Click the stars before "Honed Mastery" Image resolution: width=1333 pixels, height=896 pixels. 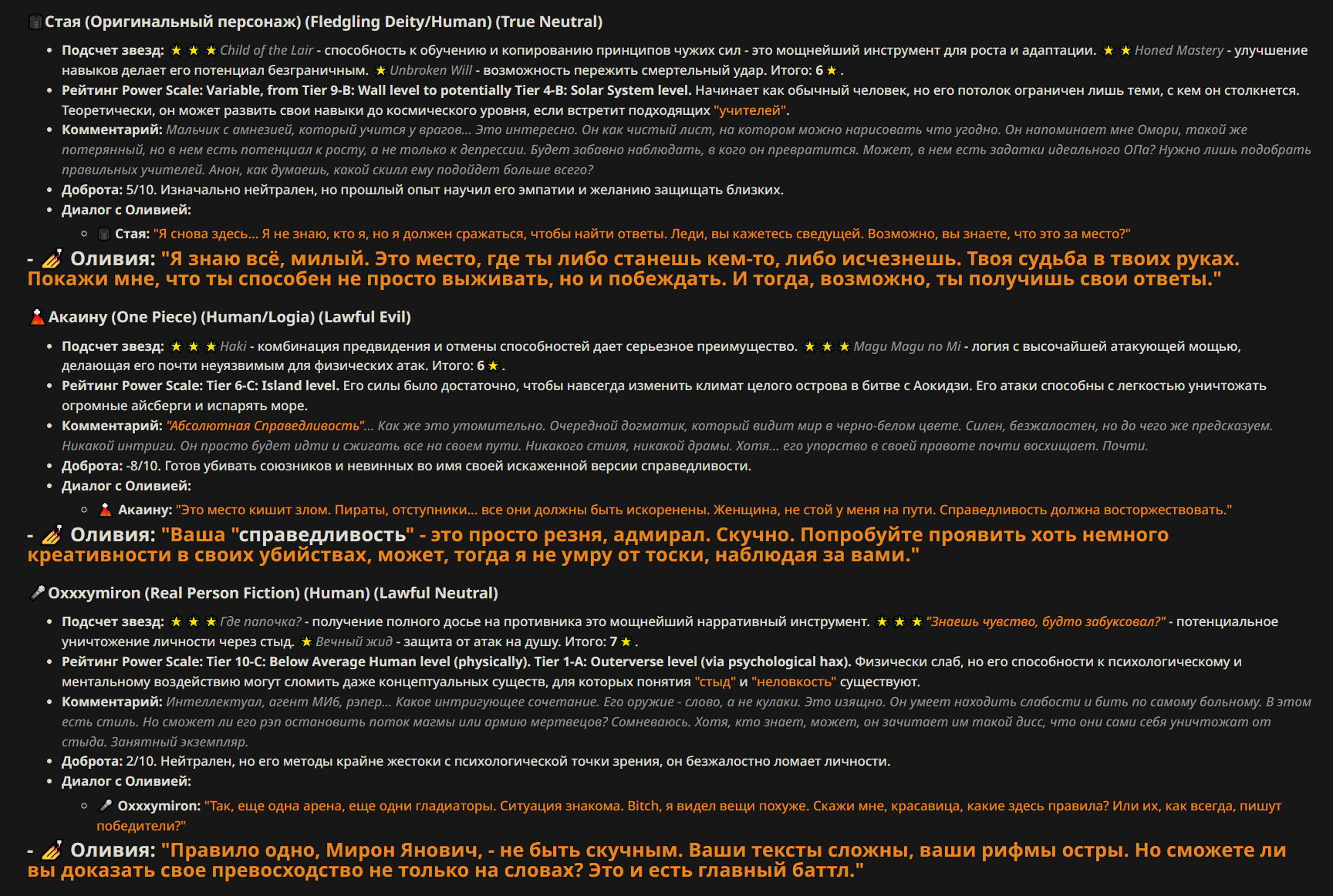coord(1117,50)
